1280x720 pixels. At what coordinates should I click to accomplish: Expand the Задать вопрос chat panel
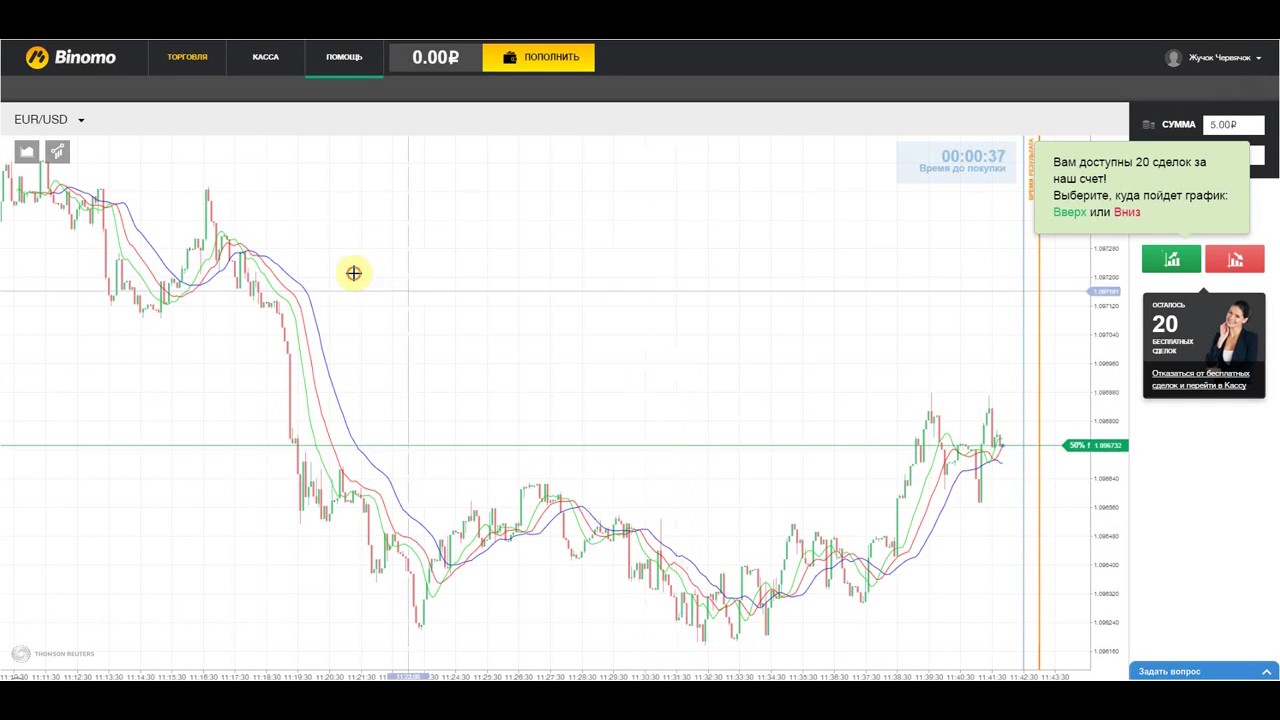(1204, 671)
